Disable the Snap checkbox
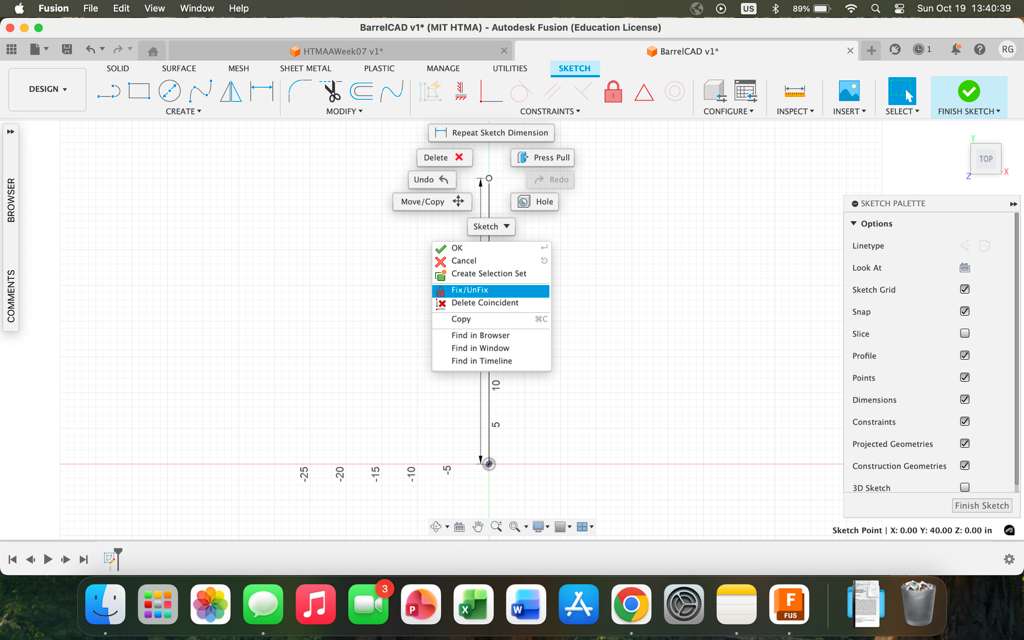The width and height of the screenshot is (1024, 640). click(964, 312)
